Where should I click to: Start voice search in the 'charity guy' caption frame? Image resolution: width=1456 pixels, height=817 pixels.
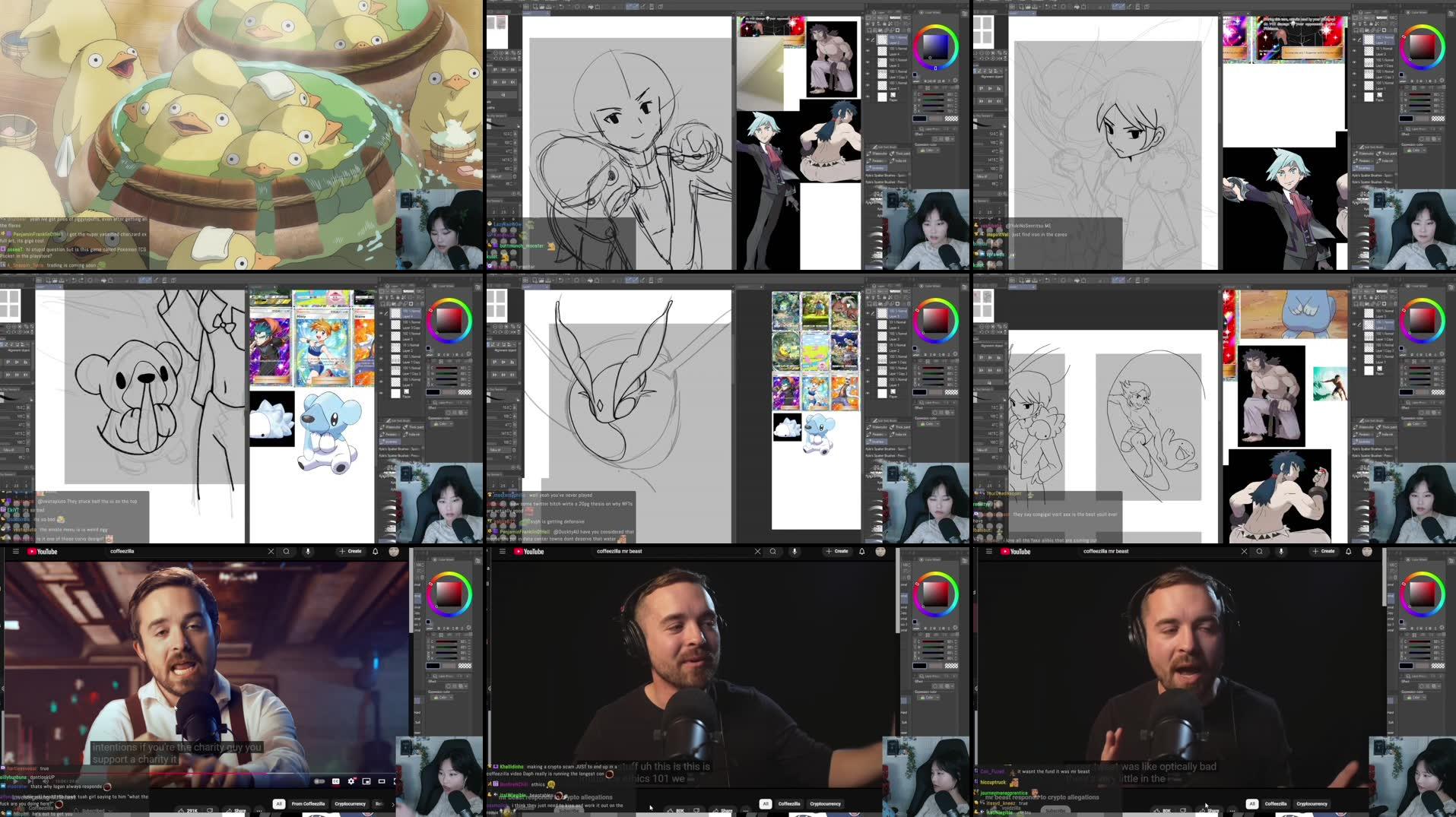pos(308,552)
